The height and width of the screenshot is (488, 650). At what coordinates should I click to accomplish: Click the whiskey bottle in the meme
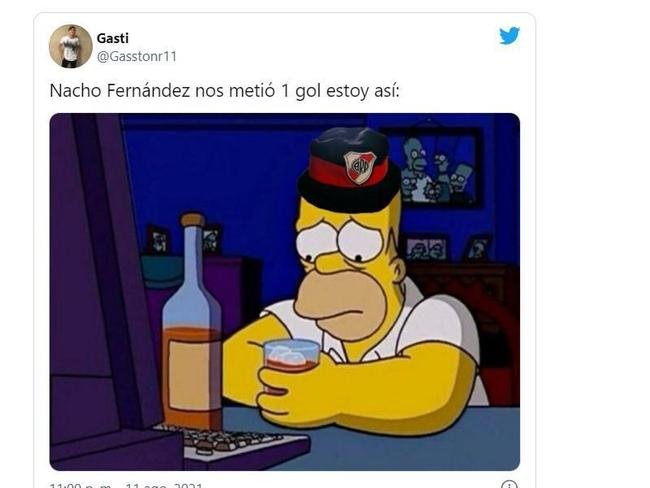pyautogui.click(x=192, y=321)
